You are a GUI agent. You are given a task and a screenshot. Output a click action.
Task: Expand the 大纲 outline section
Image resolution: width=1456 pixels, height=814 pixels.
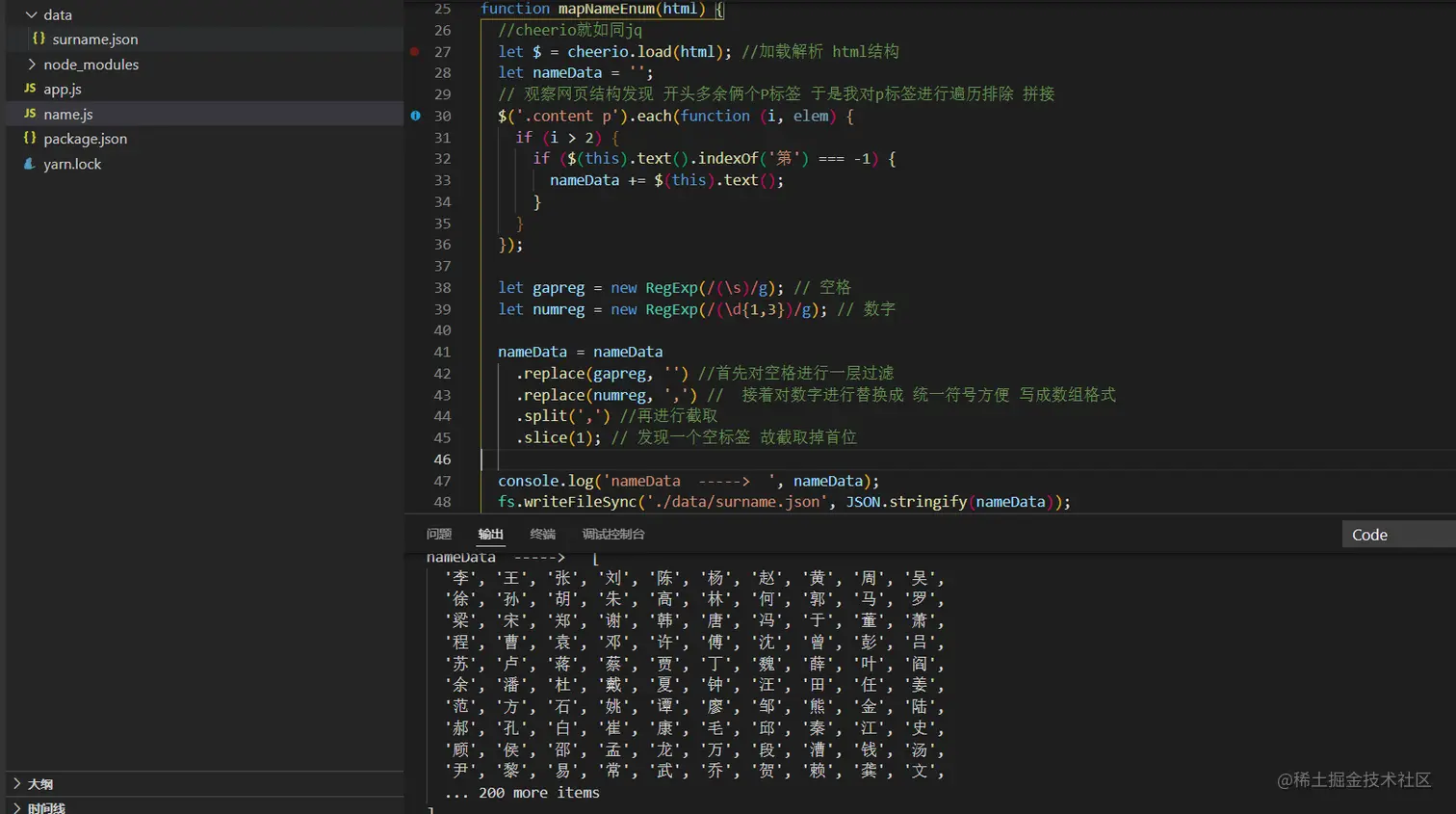[x=16, y=784]
